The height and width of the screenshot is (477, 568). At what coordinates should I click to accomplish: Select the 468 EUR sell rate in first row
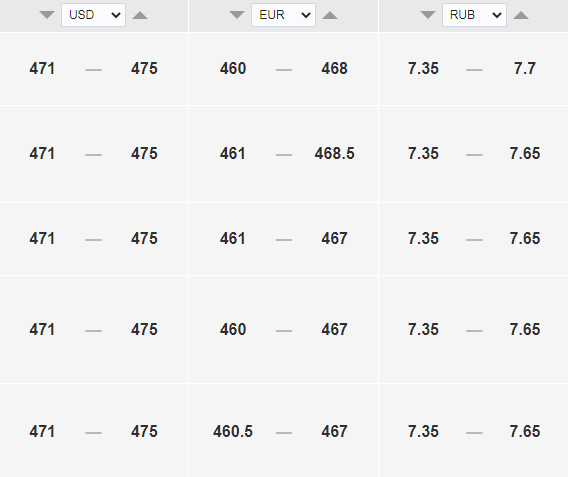[x=334, y=68]
